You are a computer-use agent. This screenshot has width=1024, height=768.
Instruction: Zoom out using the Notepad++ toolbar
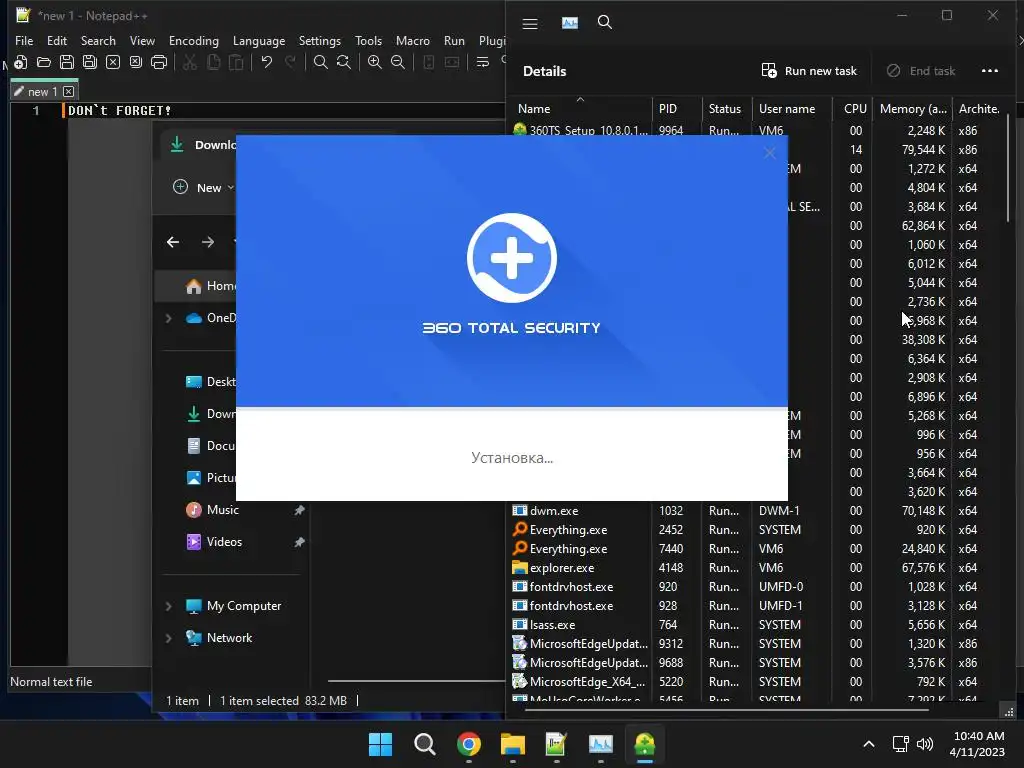click(397, 62)
